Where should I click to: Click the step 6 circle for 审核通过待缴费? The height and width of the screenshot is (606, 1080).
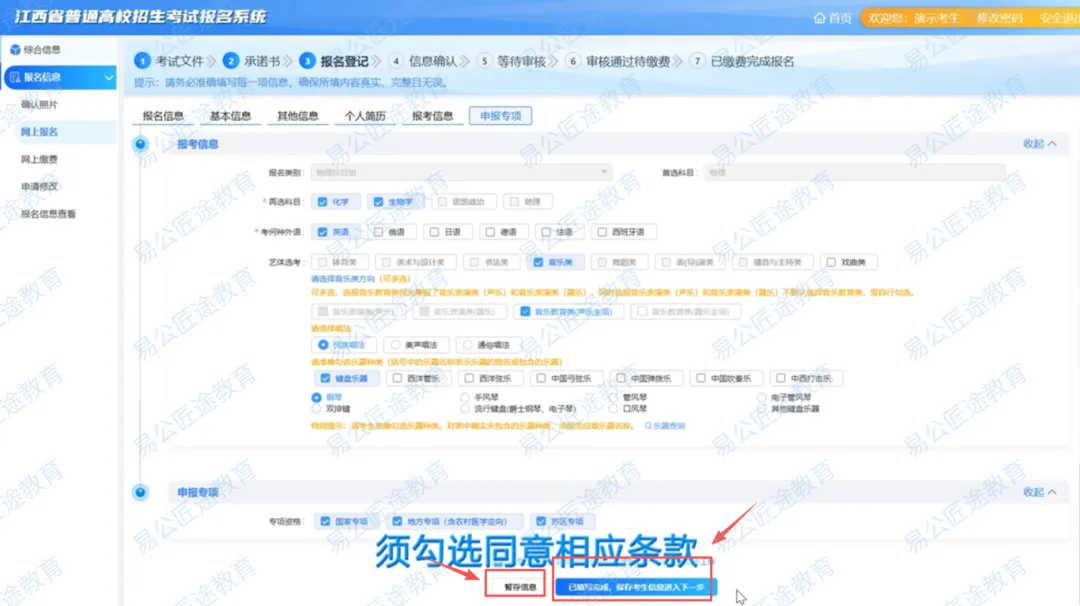click(572, 61)
